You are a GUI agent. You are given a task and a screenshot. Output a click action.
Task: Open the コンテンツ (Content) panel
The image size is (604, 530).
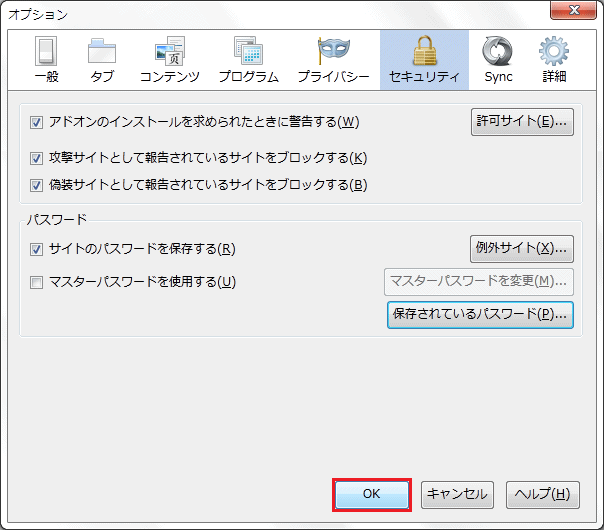pos(170,59)
